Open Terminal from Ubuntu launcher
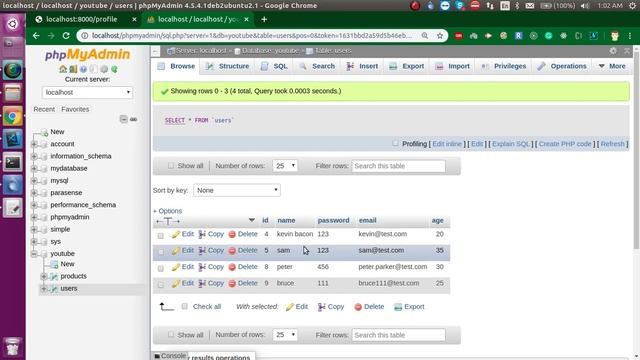Screen dimensions: 640x360 point(12,163)
